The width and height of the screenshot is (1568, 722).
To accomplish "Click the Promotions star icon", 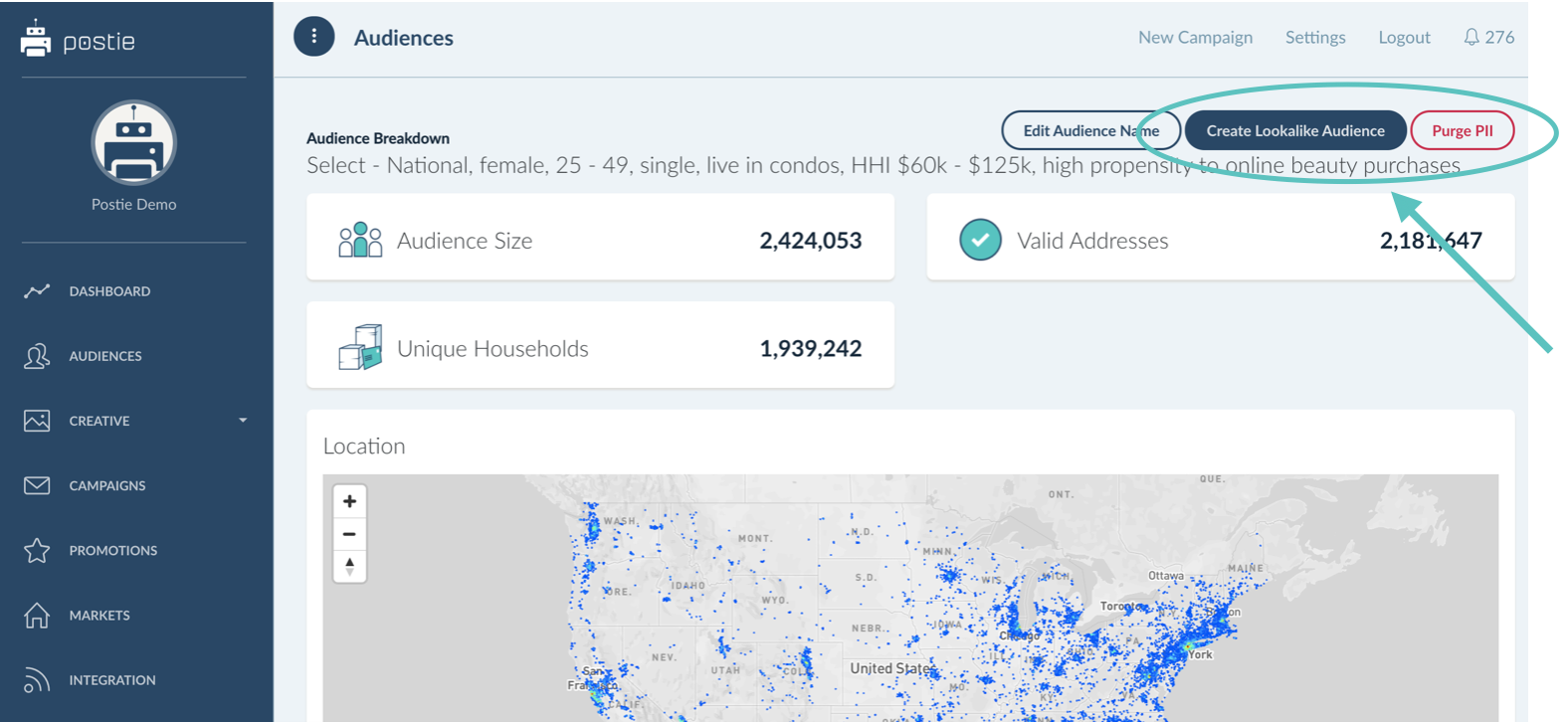I will tap(37, 550).
